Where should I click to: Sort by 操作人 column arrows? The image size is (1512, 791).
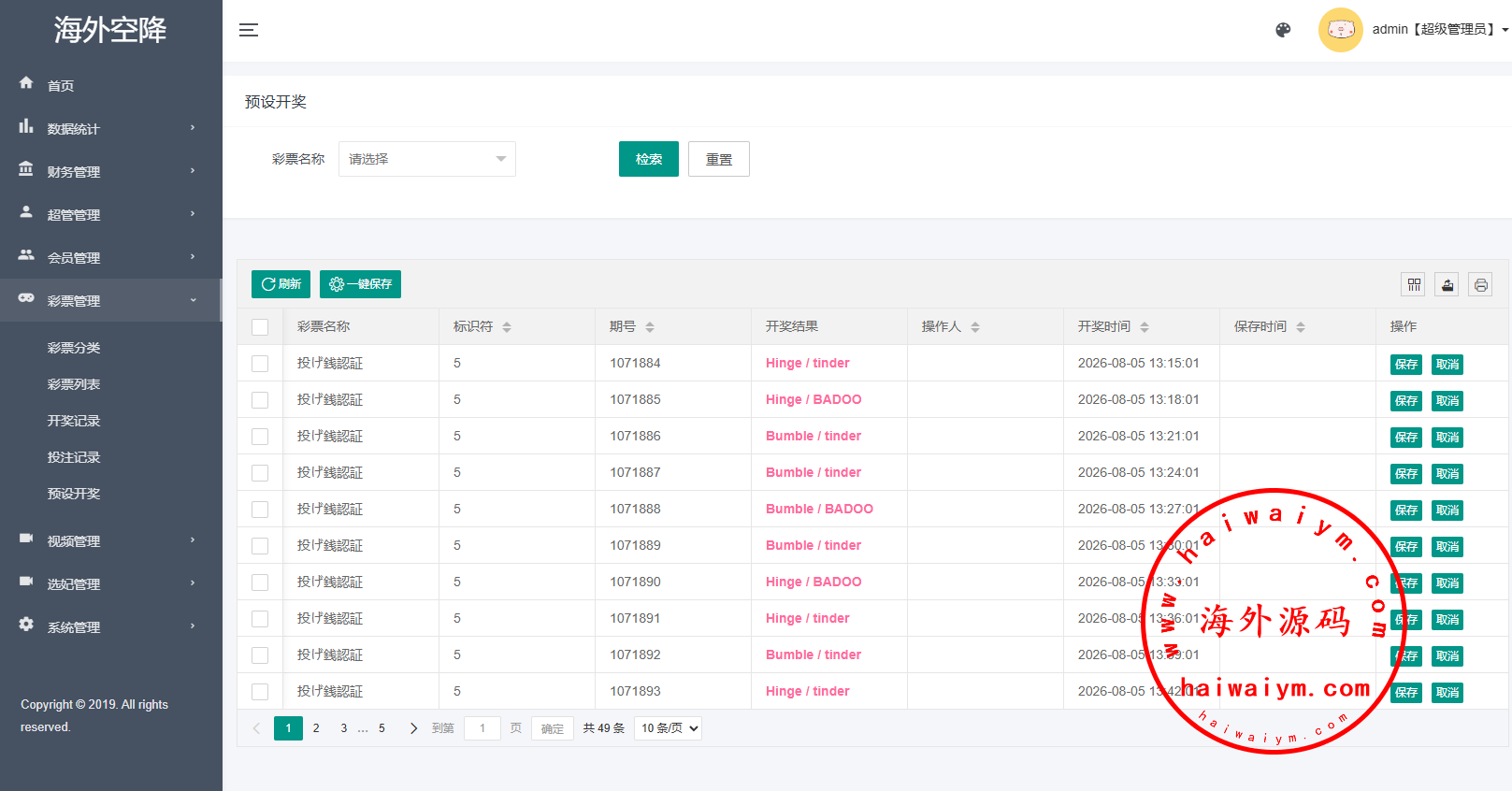[x=975, y=327]
